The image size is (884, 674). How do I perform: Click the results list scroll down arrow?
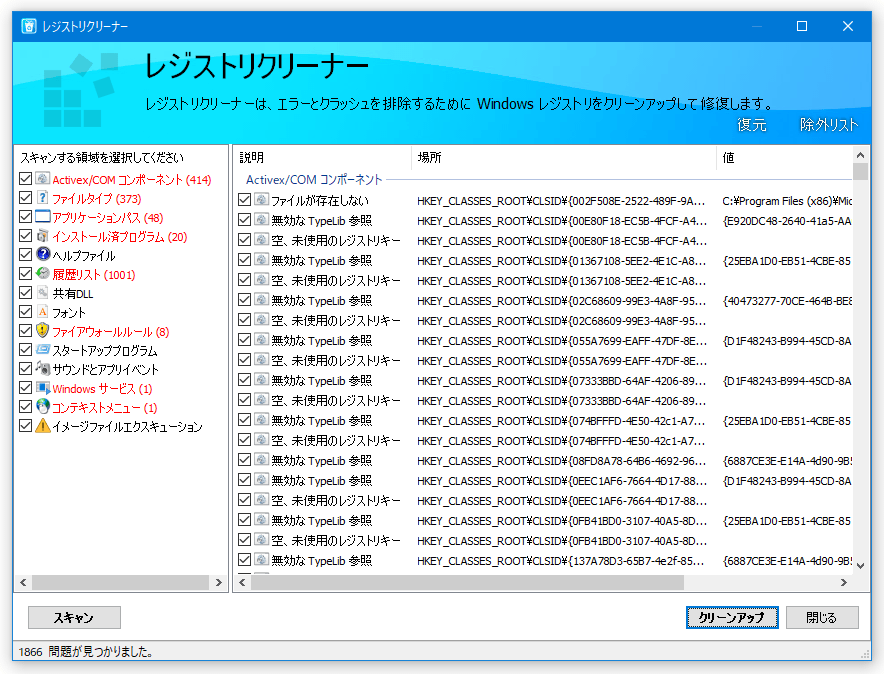860,566
